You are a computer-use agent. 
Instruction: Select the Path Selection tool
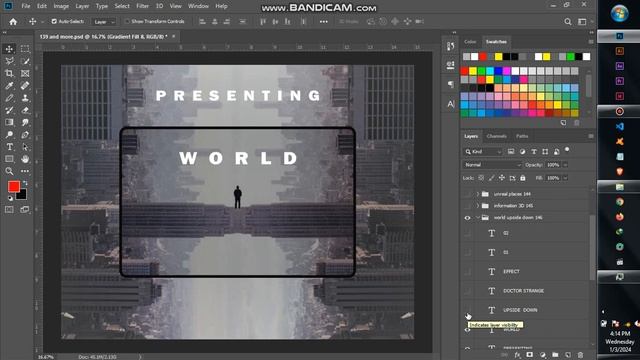(x=25, y=147)
